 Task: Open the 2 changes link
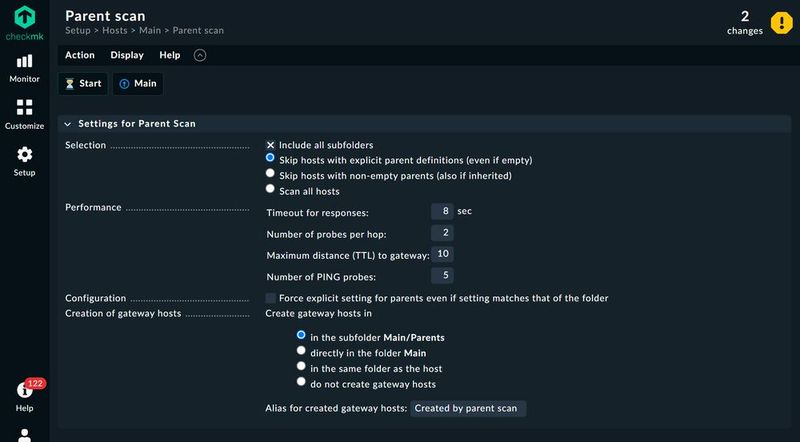point(745,22)
